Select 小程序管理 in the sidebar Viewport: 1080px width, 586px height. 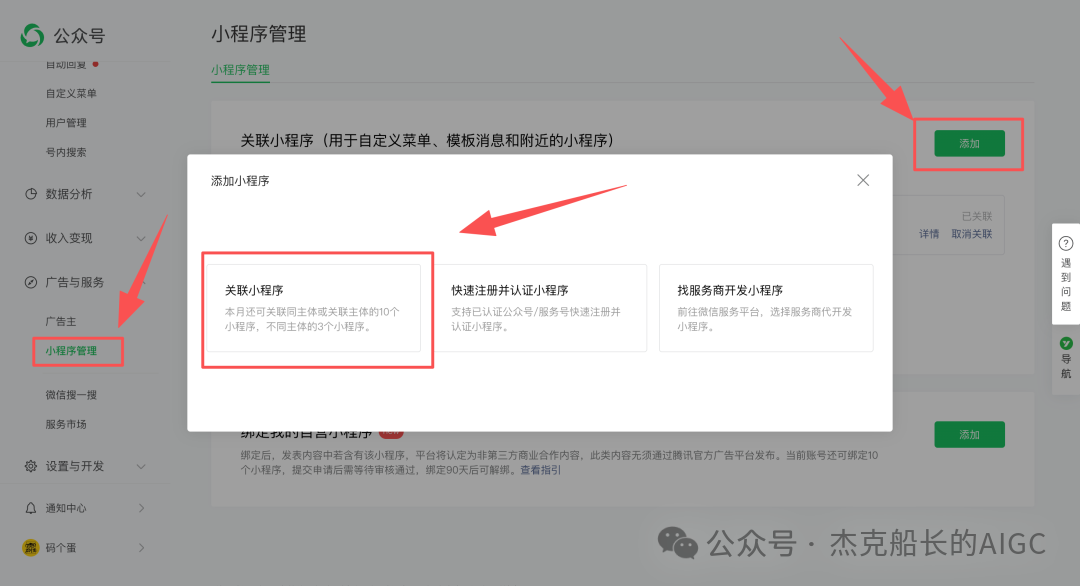point(71,351)
